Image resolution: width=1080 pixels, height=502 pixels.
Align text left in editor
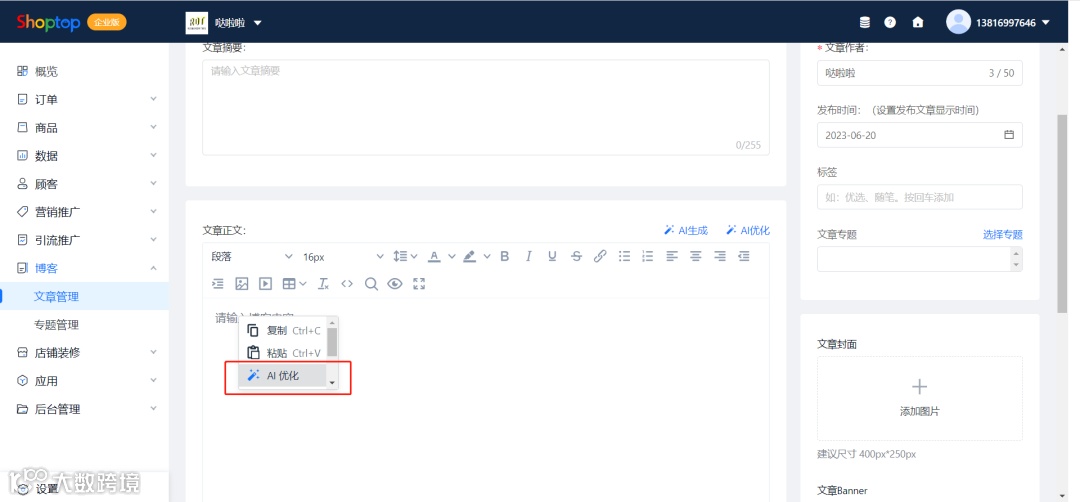[672, 256]
